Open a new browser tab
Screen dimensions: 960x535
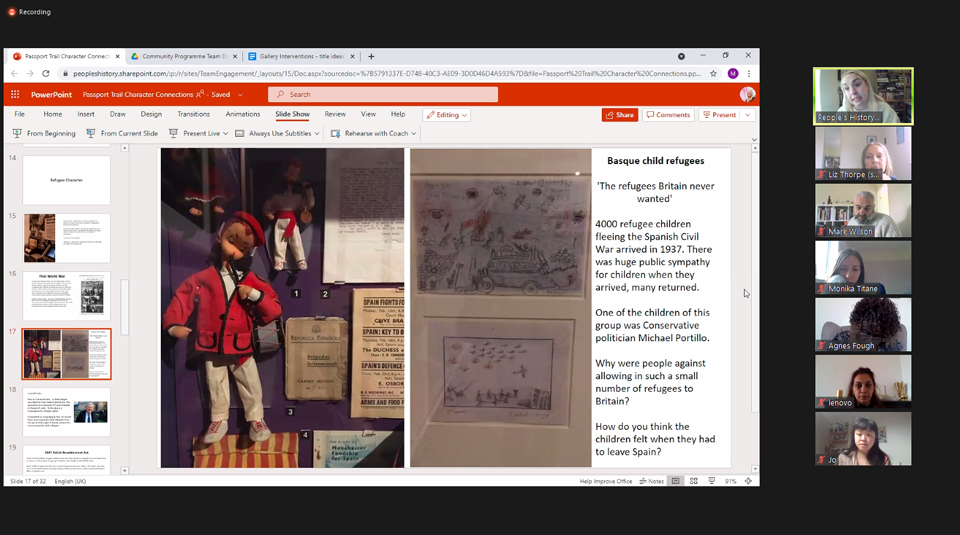tap(371, 56)
